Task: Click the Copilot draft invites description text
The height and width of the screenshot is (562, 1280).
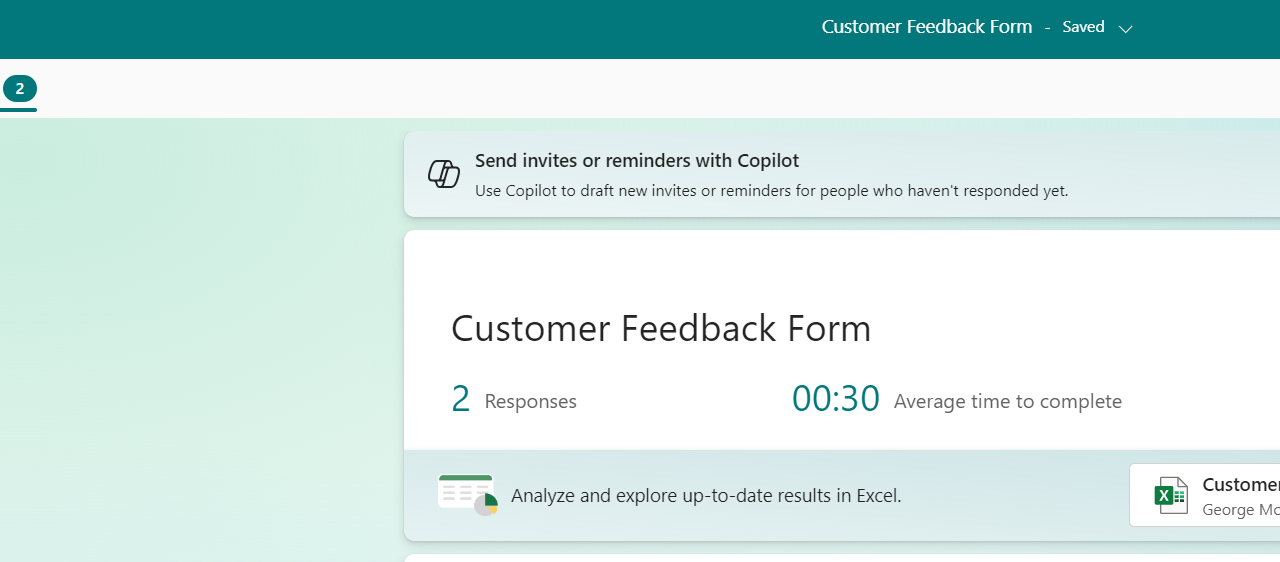Action: [x=771, y=190]
